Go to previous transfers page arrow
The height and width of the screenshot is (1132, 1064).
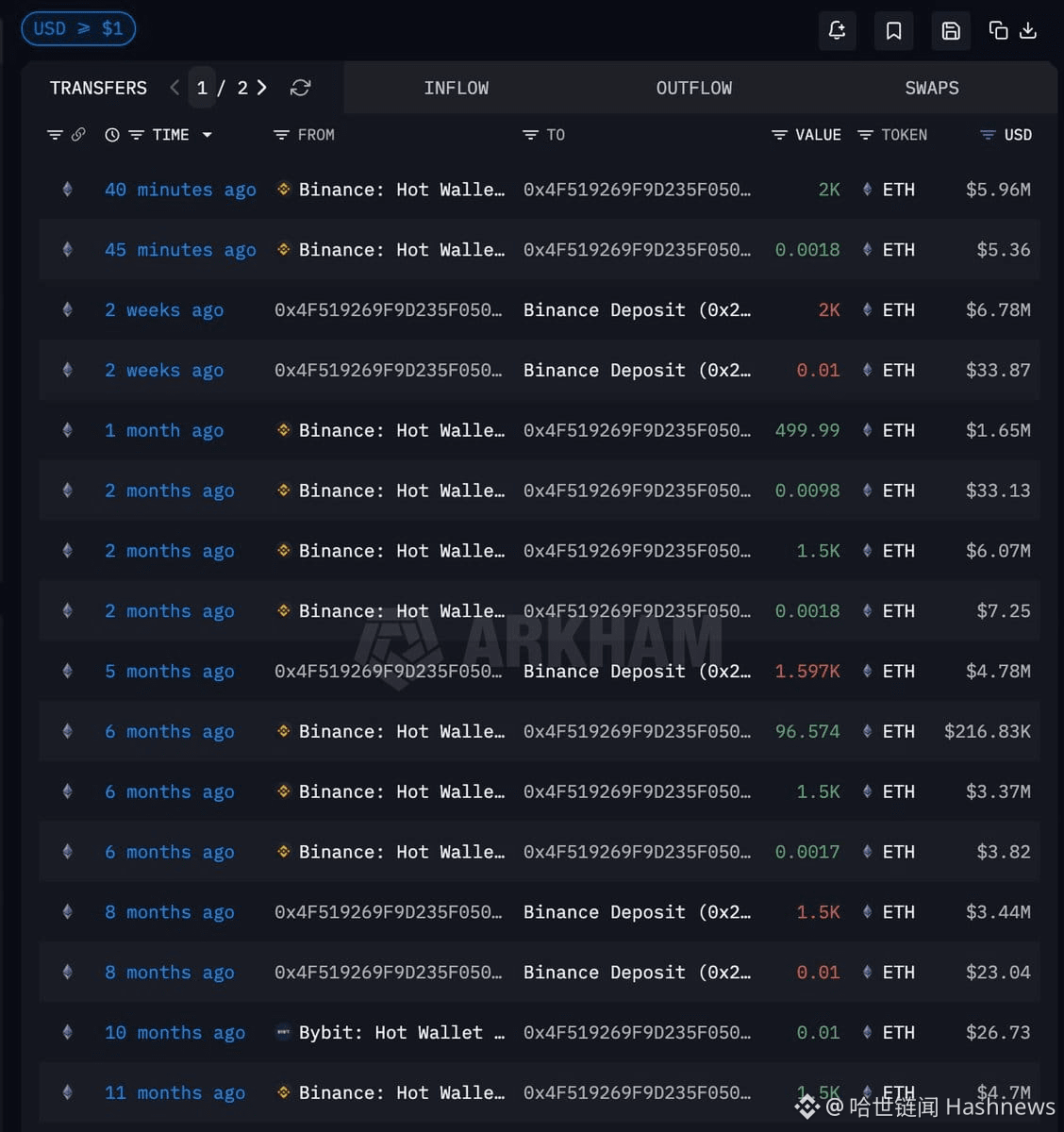click(x=175, y=88)
